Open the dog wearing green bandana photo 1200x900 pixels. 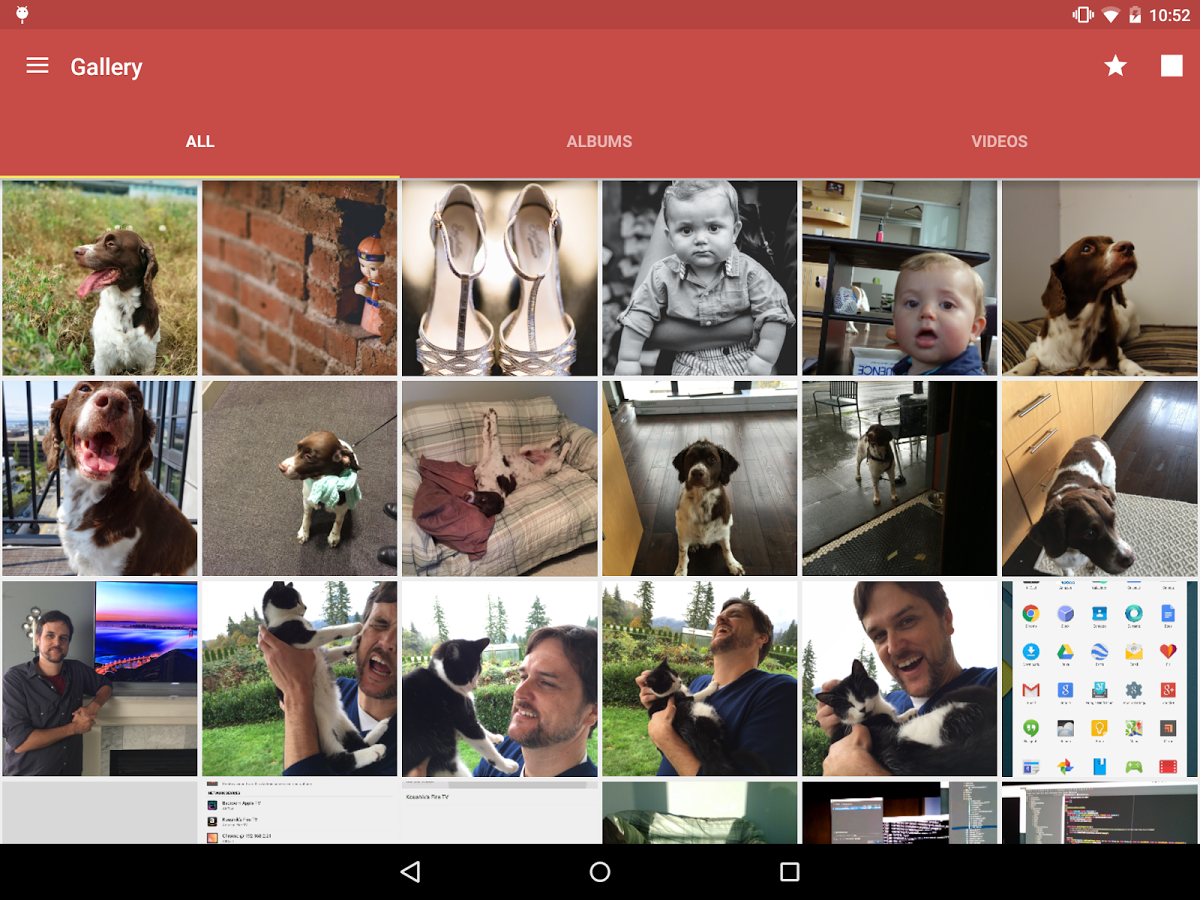pos(300,478)
